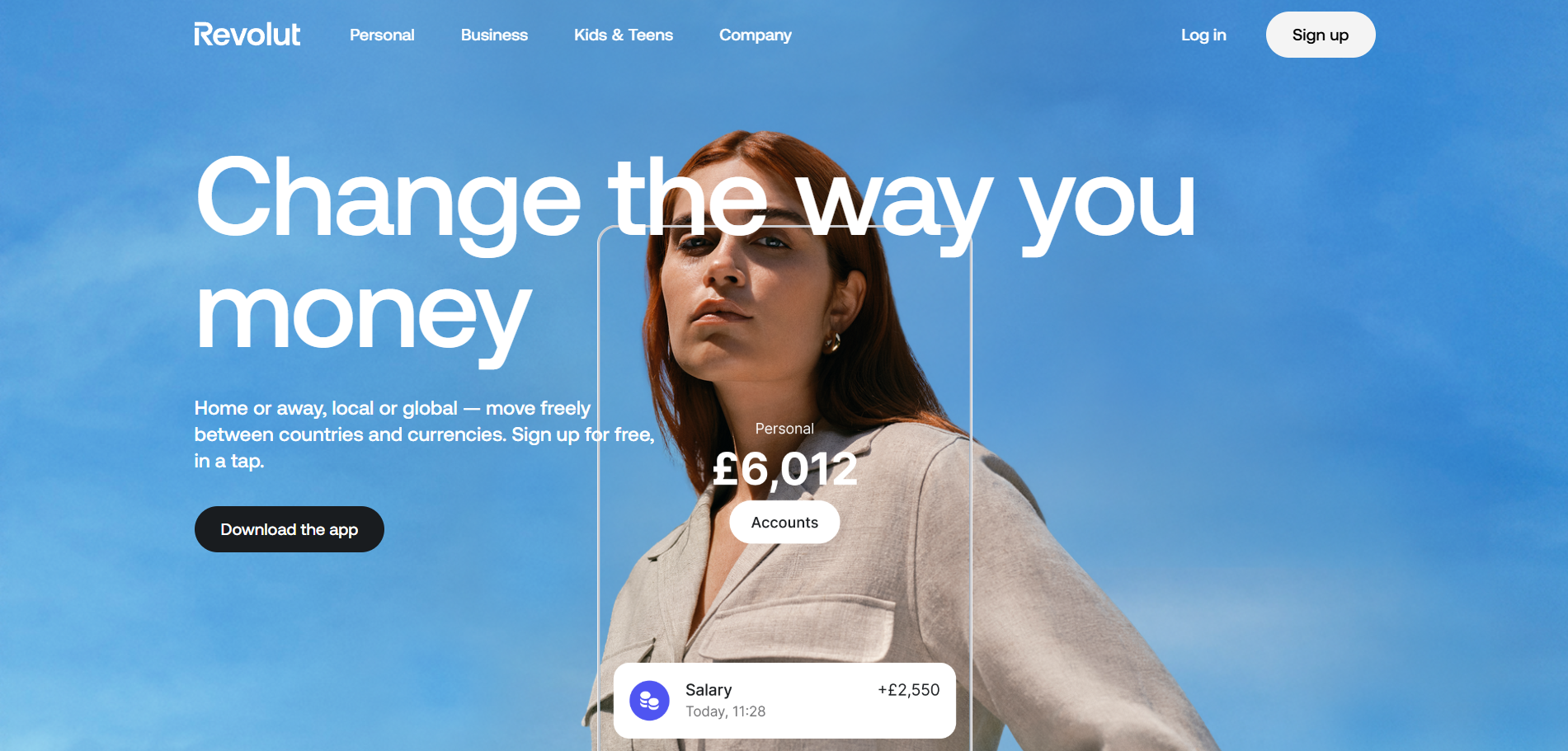This screenshot has height=751, width=1568.
Task: Open the Accounts pill button
Action: 784,522
